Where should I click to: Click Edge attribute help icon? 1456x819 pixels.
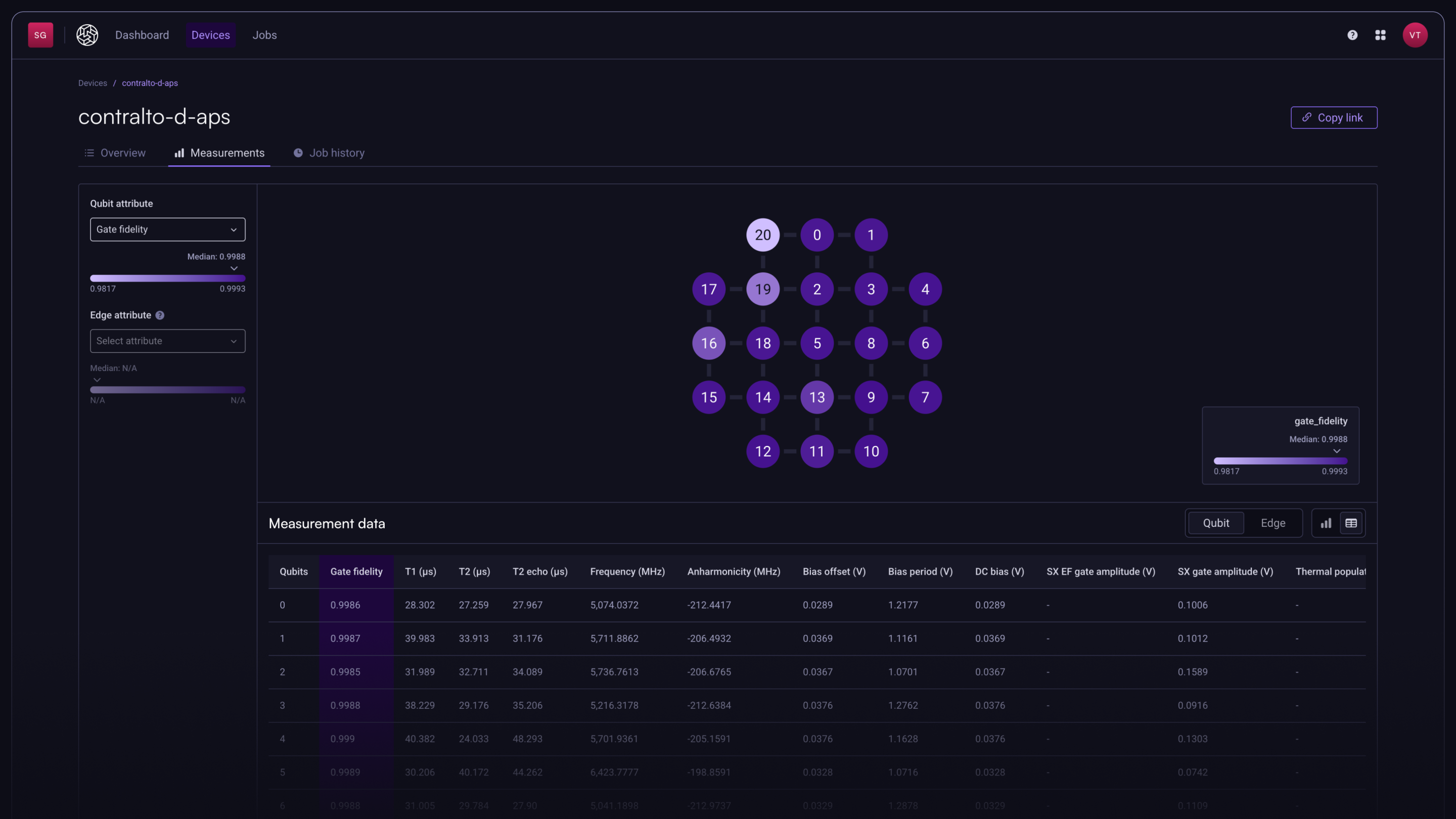pos(160,315)
